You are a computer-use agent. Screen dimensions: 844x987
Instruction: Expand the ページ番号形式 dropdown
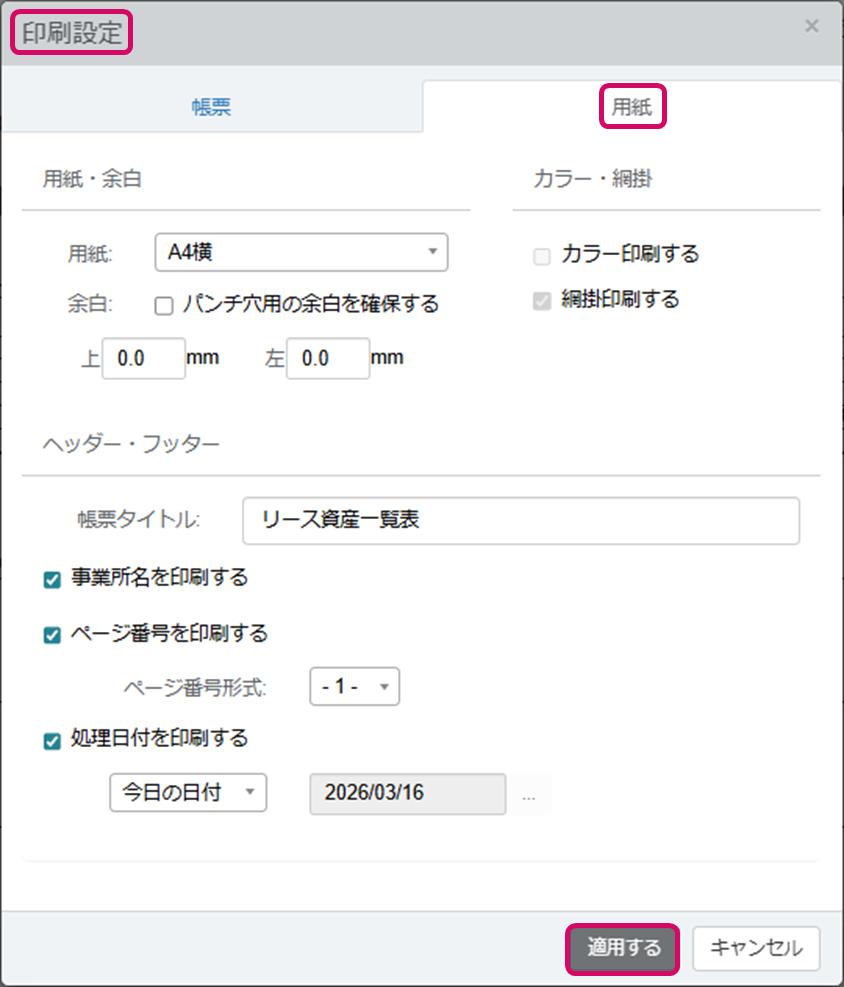354,687
